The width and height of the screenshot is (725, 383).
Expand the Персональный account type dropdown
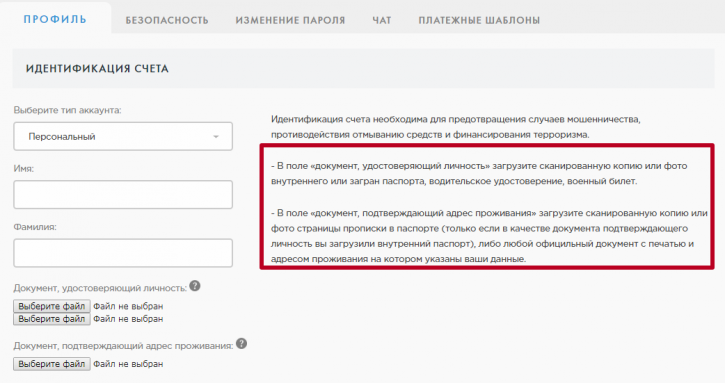click(x=123, y=136)
